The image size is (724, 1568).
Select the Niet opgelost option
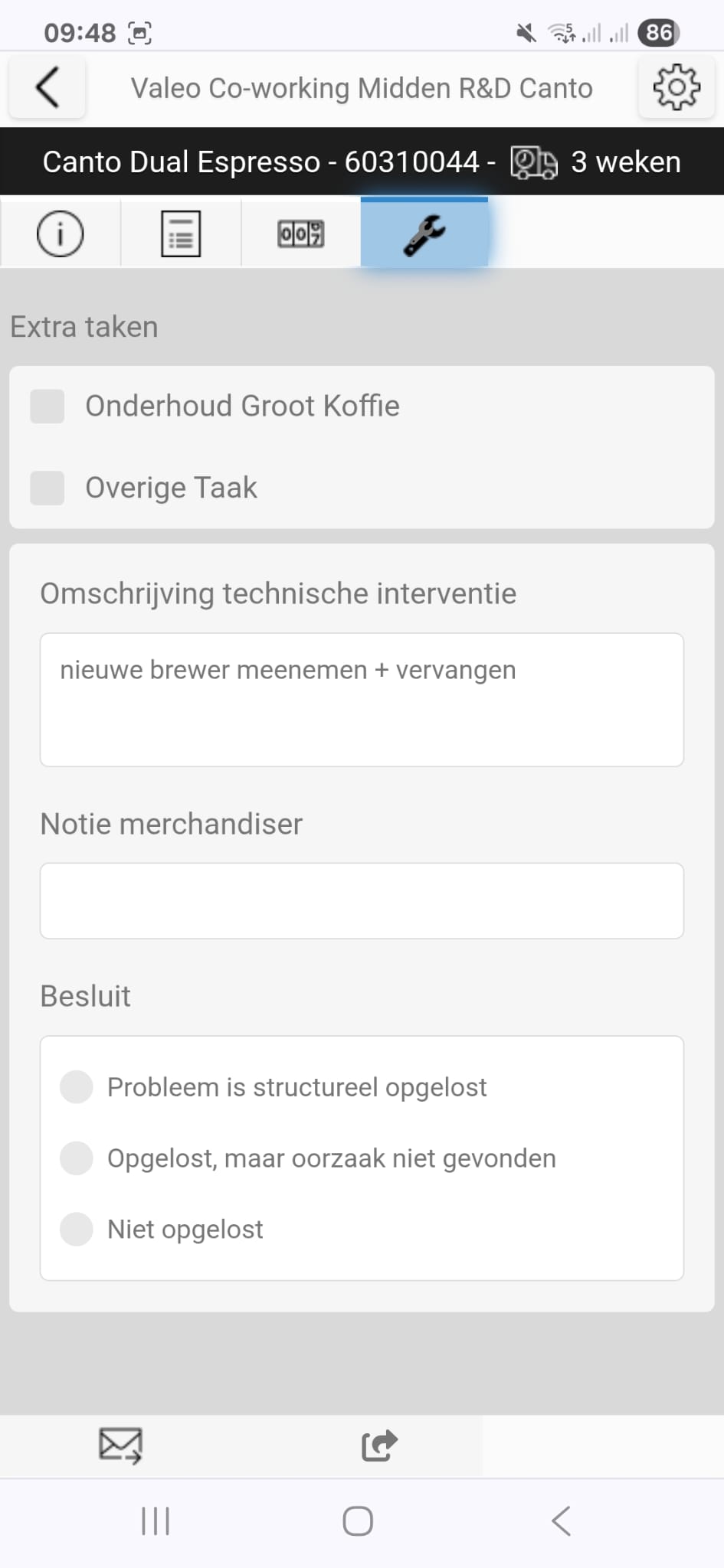(x=77, y=1229)
